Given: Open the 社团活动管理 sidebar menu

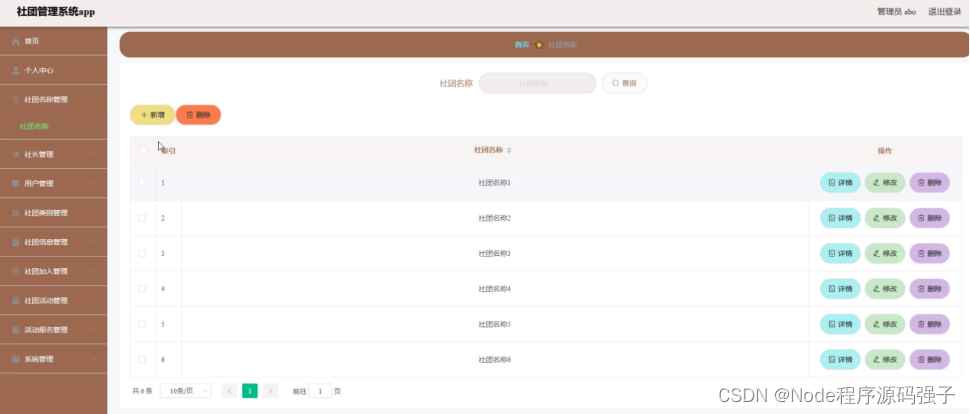Looking at the screenshot, I should click(53, 301).
